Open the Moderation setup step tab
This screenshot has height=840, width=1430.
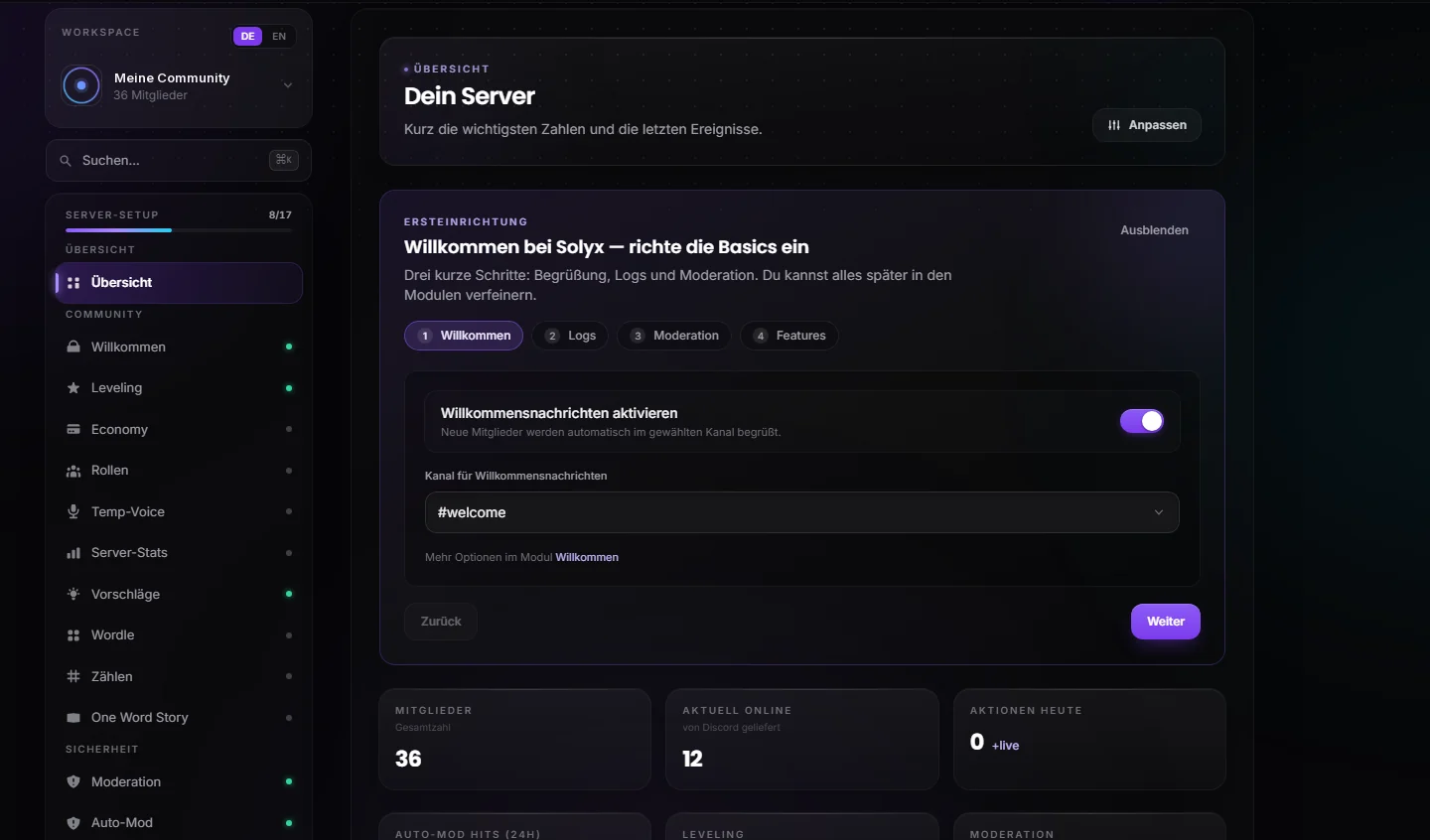[674, 336]
